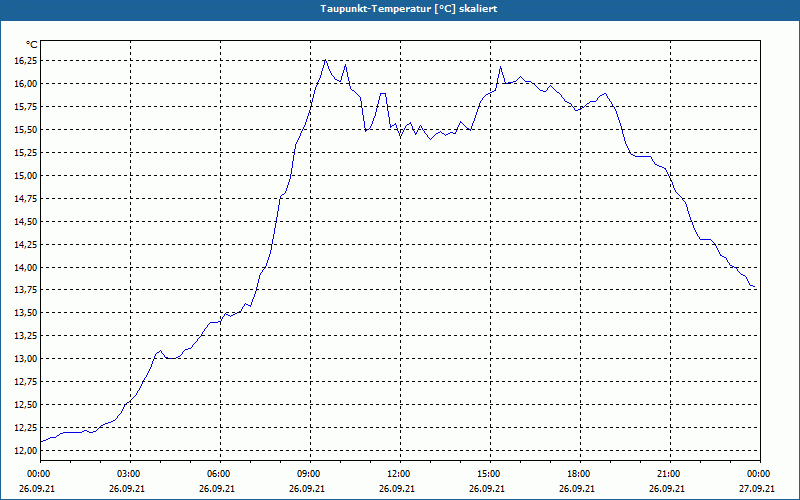800x500 pixels.
Task: Click the 14,00 y-axis value
Action: pyautogui.click(x=25, y=267)
